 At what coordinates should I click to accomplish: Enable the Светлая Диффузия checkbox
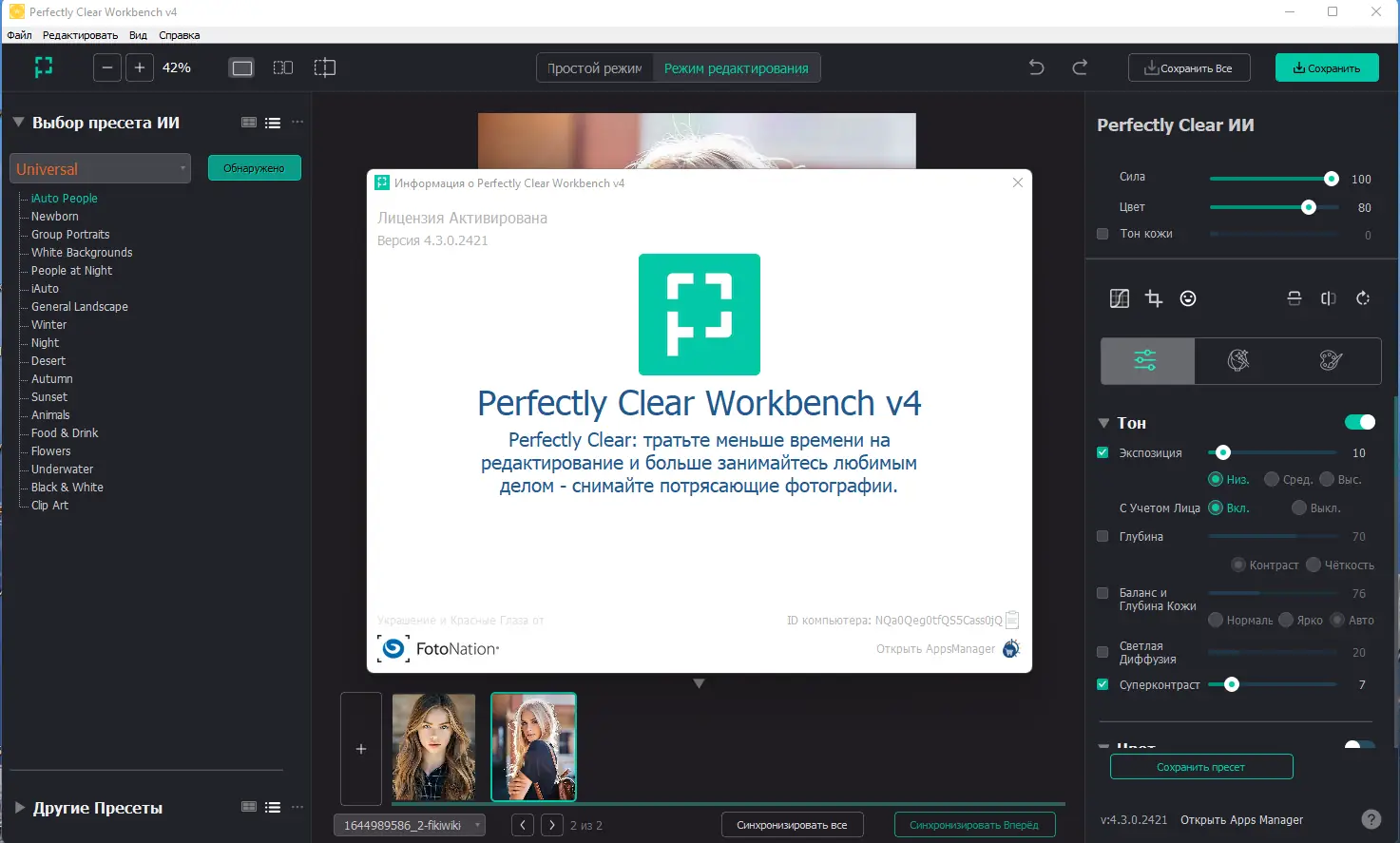pyautogui.click(x=1103, y=652)
